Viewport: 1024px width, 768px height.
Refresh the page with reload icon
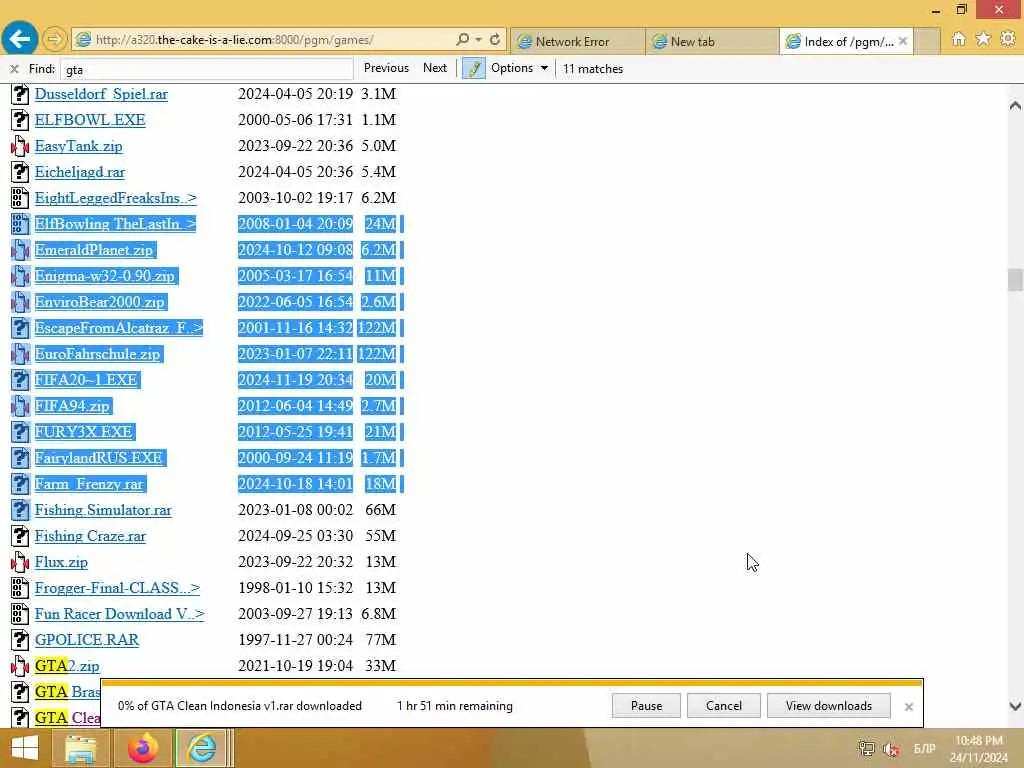tap(495, 40)
